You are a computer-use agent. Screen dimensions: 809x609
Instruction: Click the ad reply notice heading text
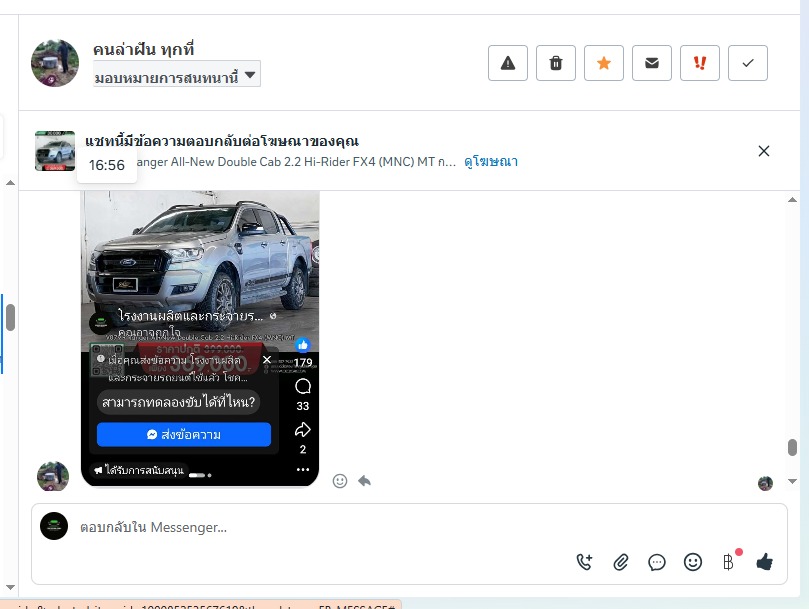point(222,141)
